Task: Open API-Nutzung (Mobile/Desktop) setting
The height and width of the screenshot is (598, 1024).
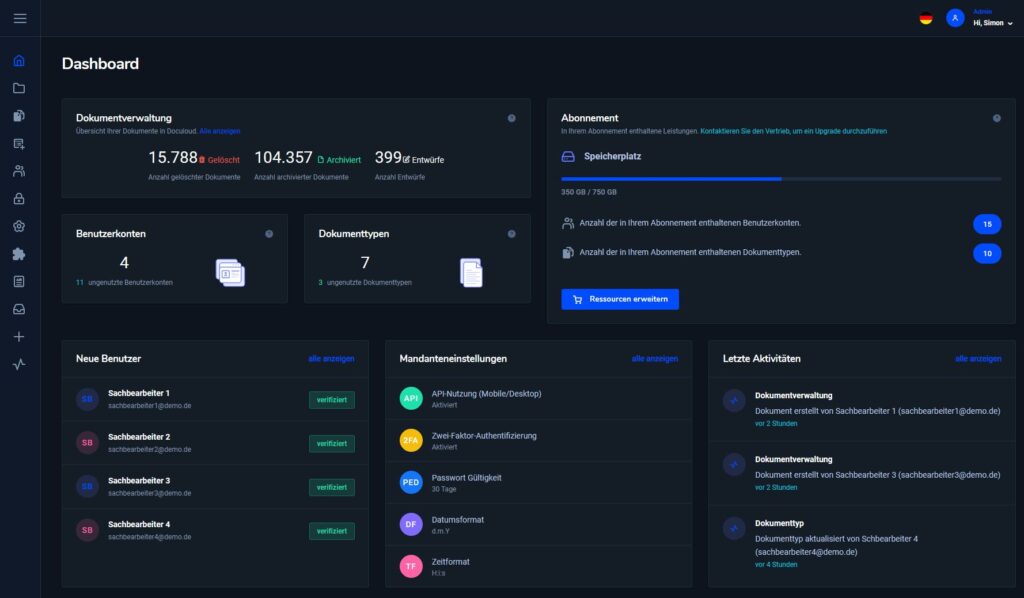Action: click(x=486, y=394)
